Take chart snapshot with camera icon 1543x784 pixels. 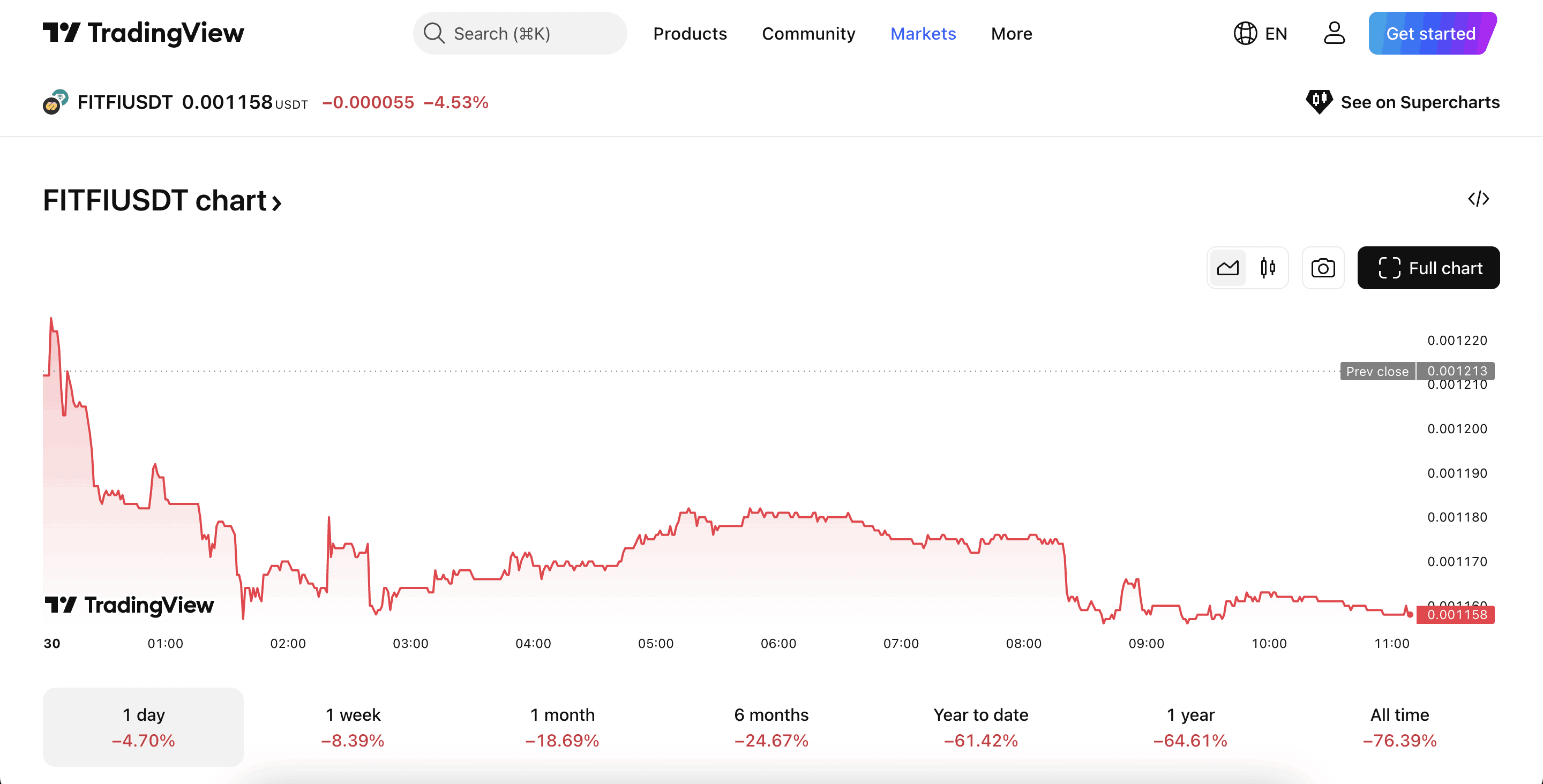(1323, 268)
